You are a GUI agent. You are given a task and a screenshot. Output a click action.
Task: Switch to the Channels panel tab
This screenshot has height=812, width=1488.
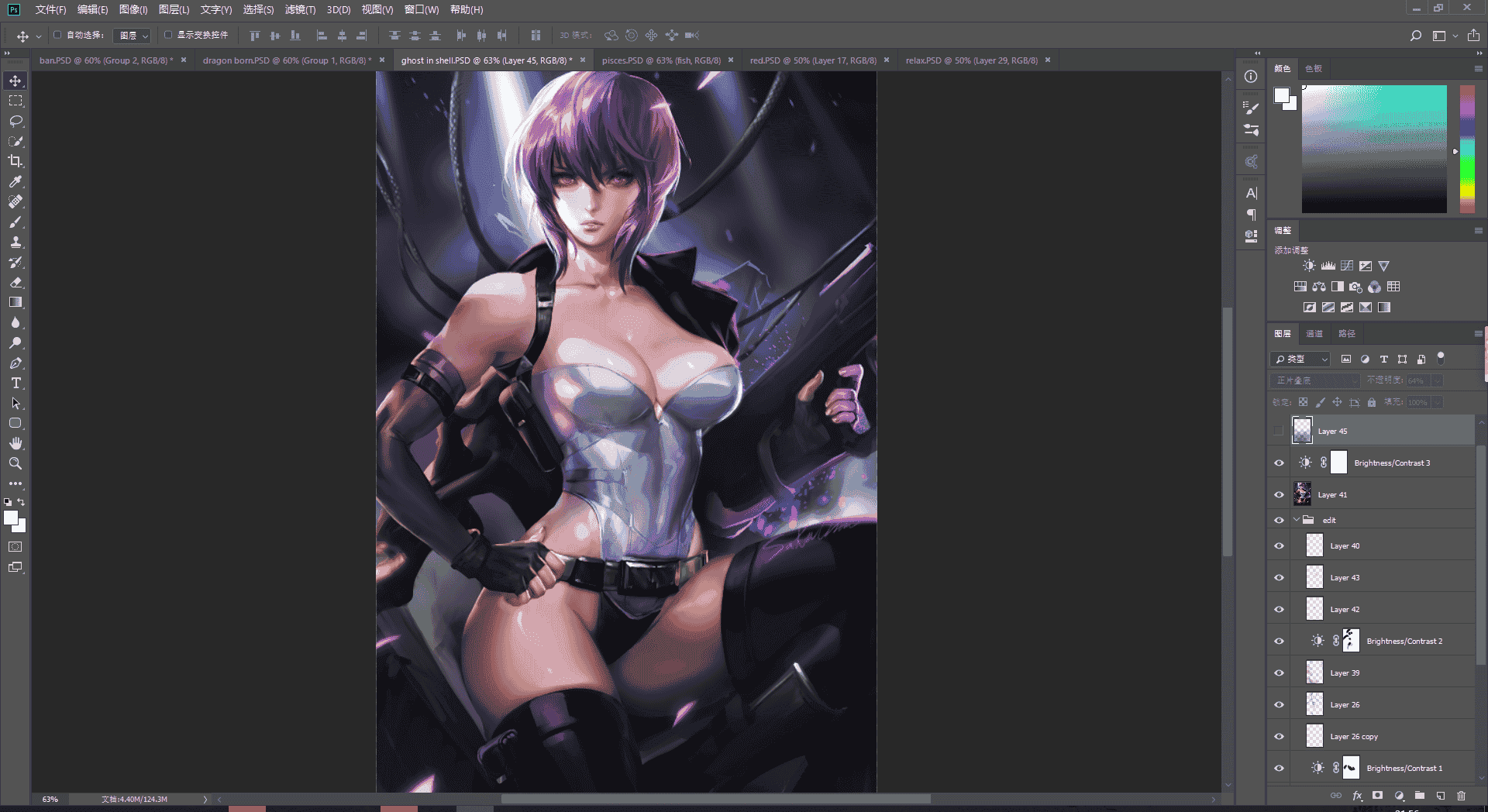1314,333
